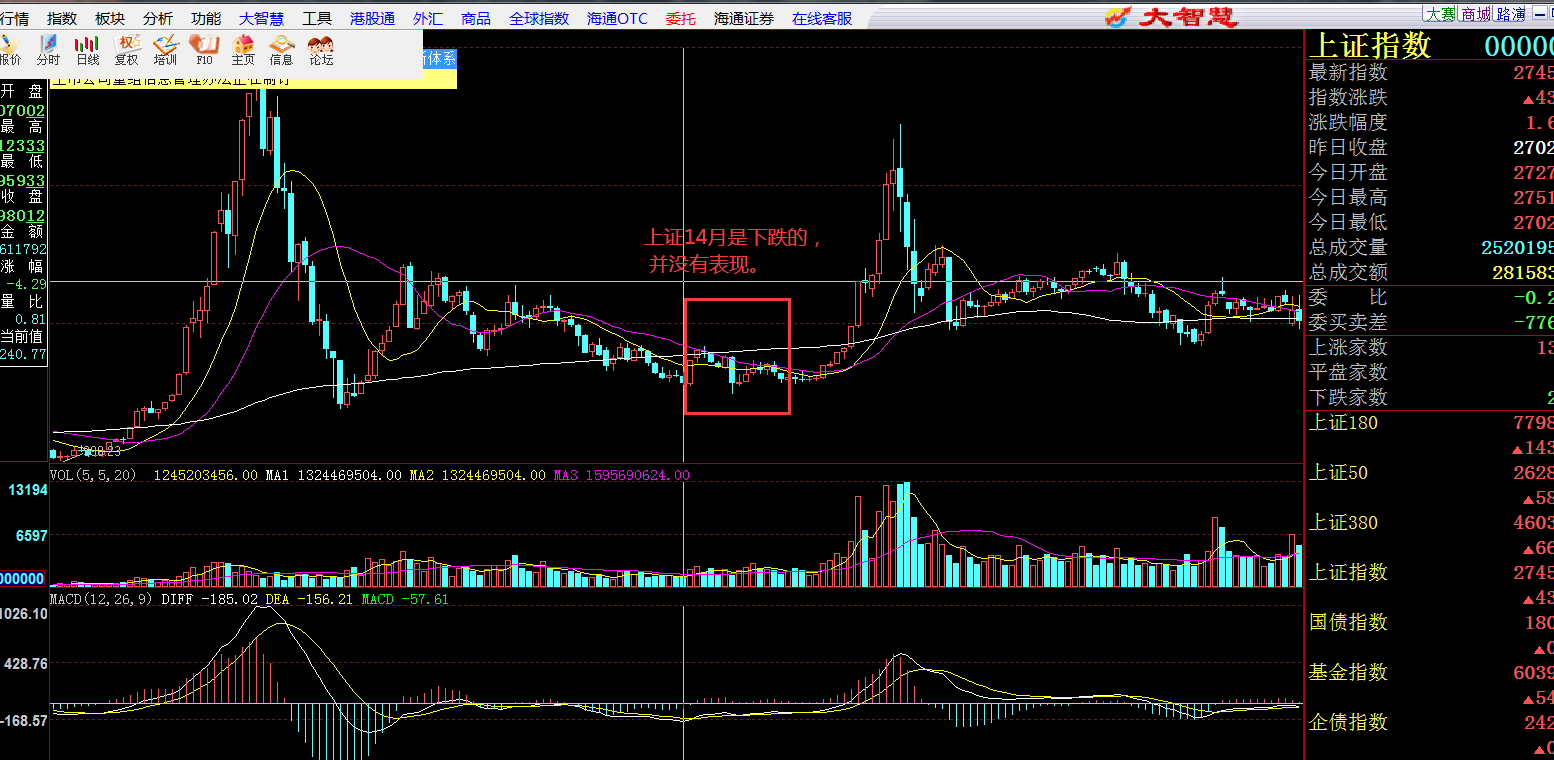
Task: Open the 报价 quotes toolbar icon
Action: pos(10,50)
